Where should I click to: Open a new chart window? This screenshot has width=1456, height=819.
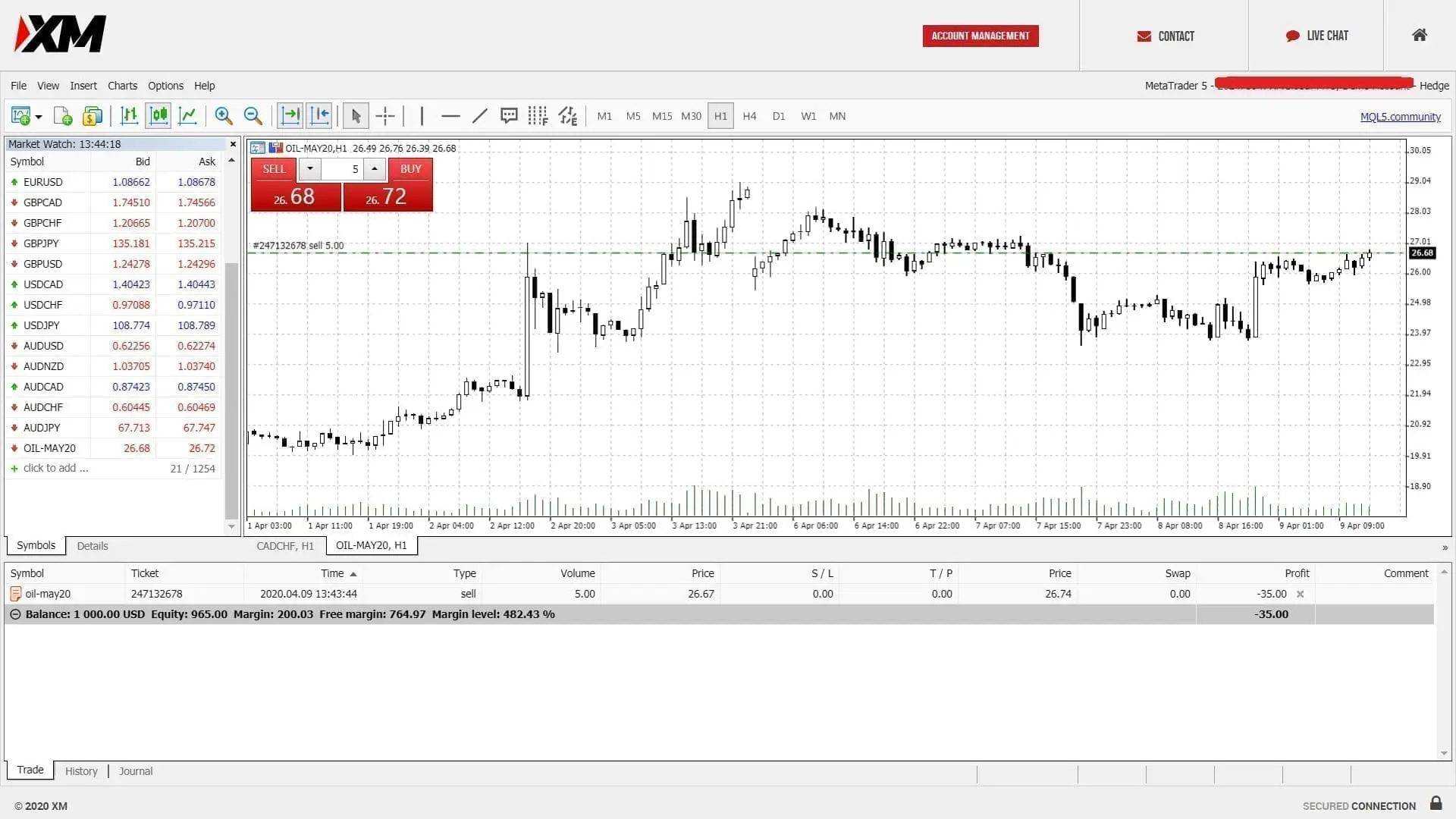(x=21, y=115)
